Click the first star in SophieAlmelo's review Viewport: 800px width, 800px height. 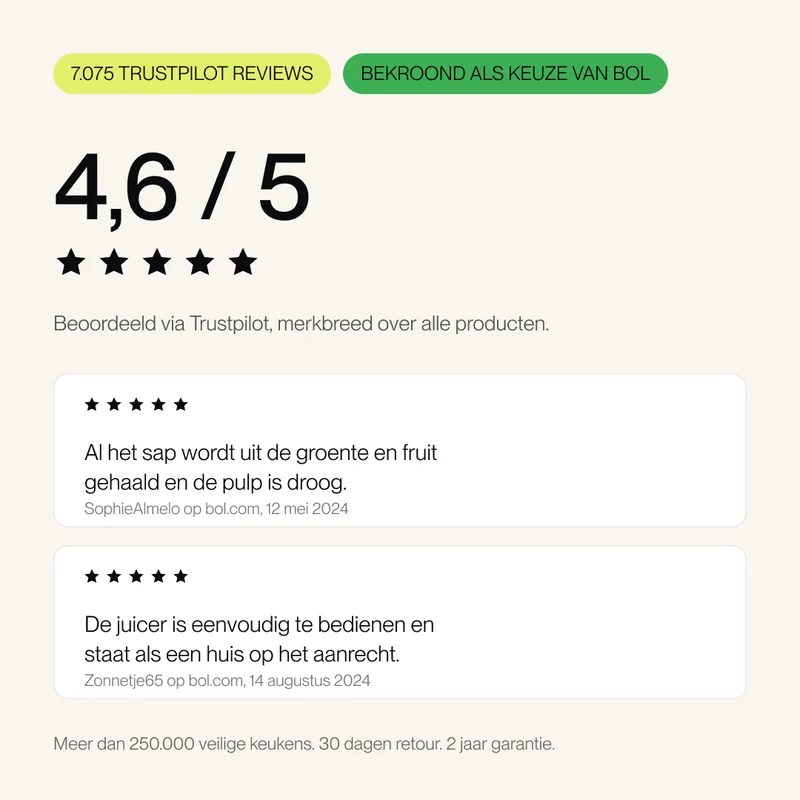click(92, 405)
